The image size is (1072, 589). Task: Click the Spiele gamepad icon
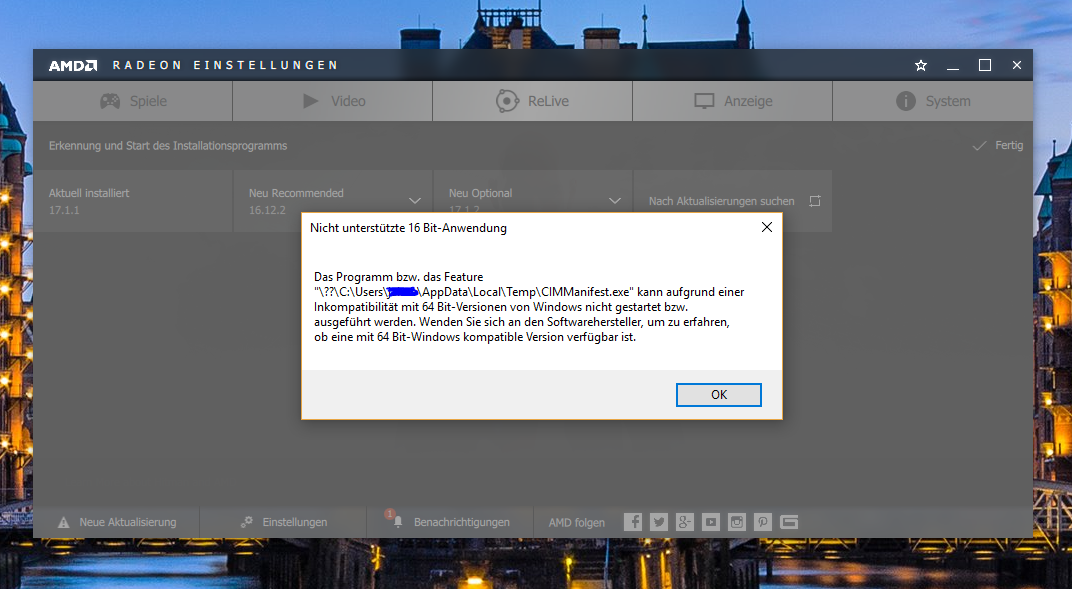(x=110, y=101)
